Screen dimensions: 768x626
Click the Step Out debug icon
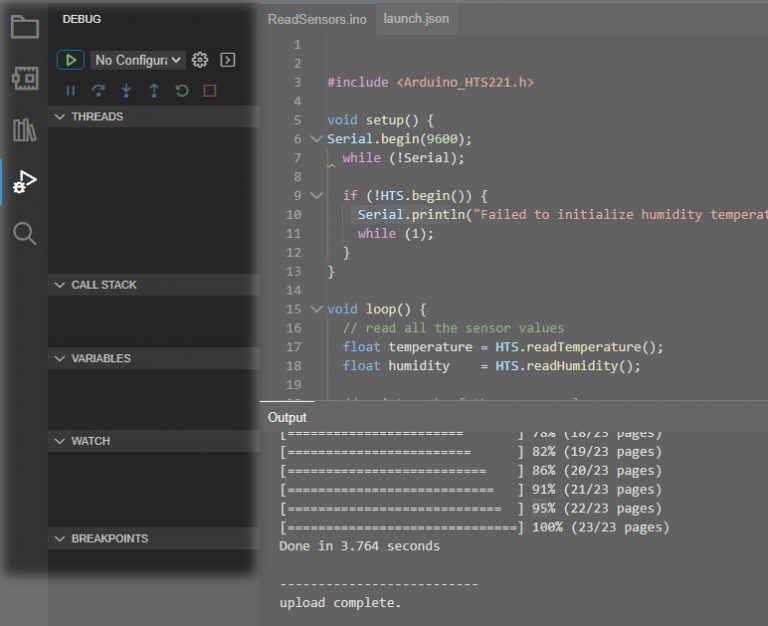tap(154, 90)
